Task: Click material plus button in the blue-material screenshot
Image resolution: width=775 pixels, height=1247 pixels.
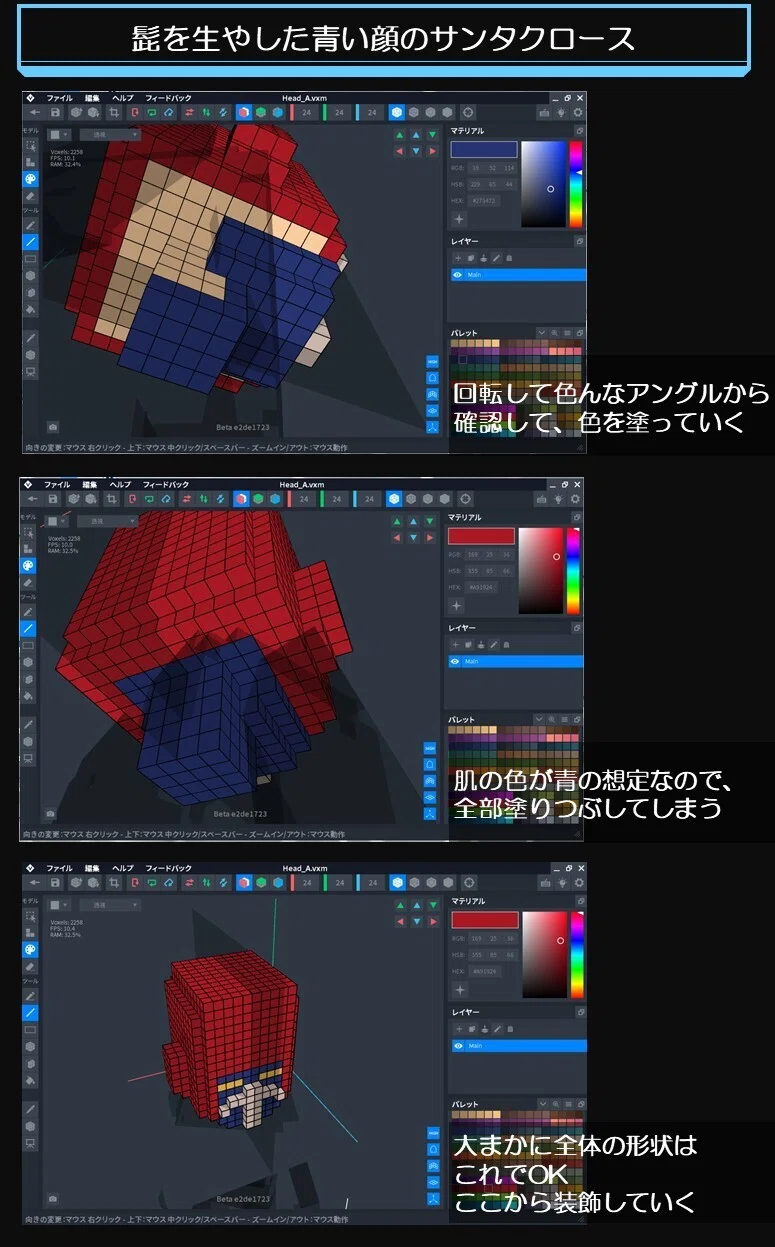Action: click(x=460, y=218)
